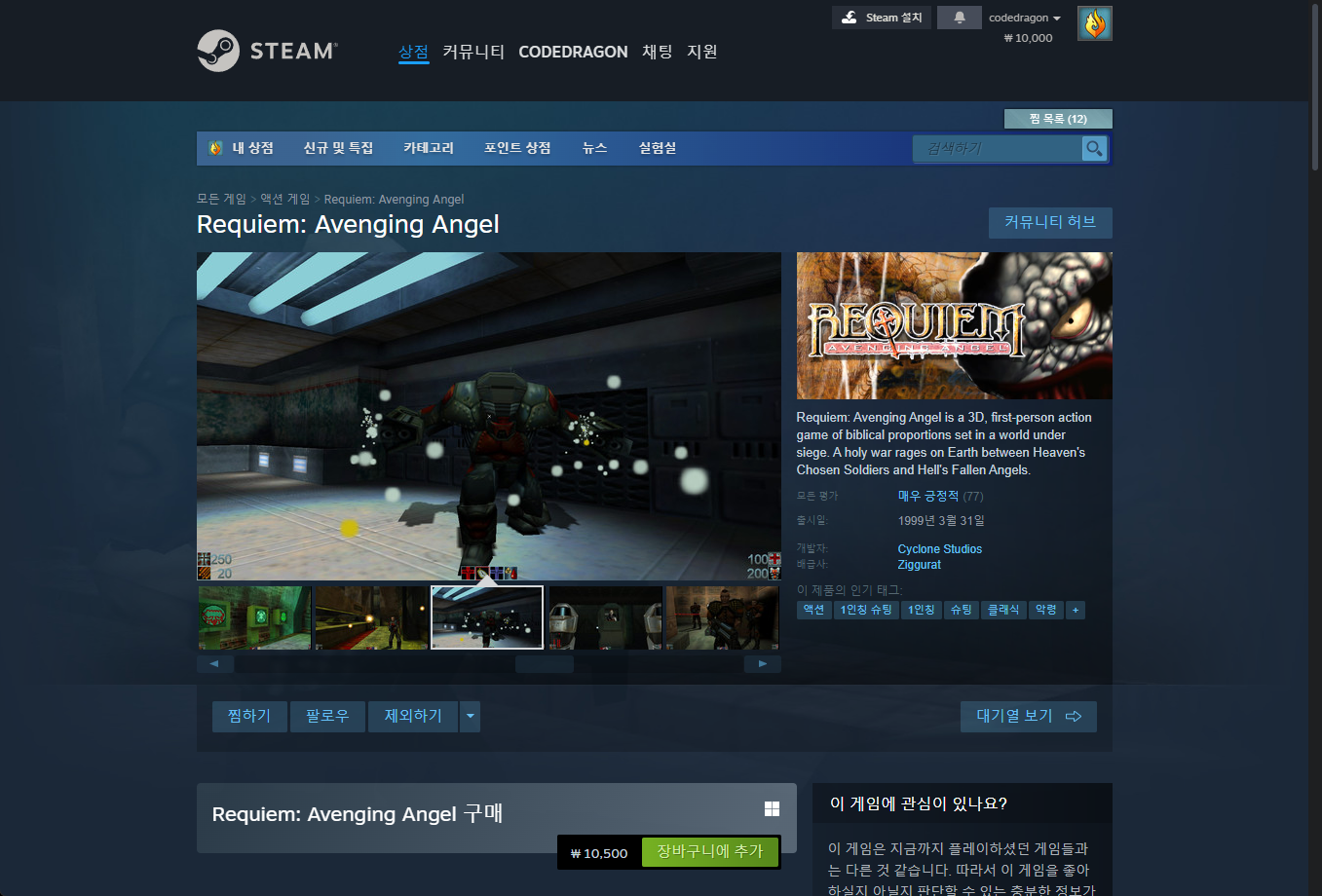Viewport: 1322px width, 896px height.
Task: Click the 제외하기 ignore button
Action: click(x=413, y=716)
